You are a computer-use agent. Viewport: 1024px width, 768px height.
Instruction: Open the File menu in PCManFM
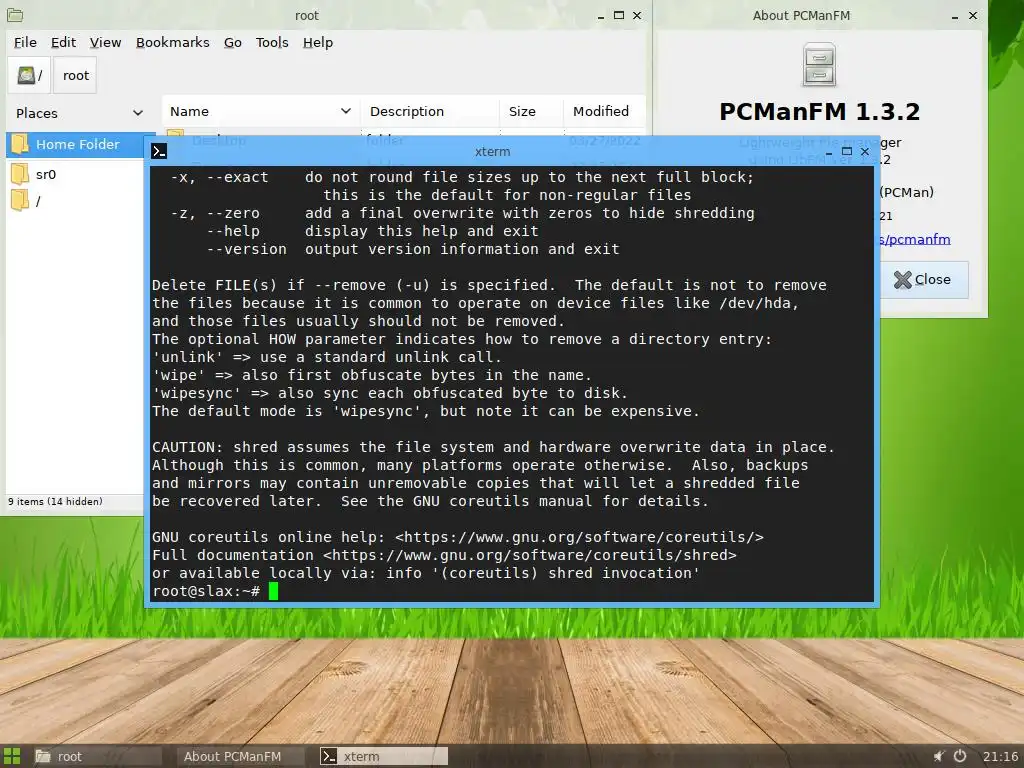[x=25, y=42]
